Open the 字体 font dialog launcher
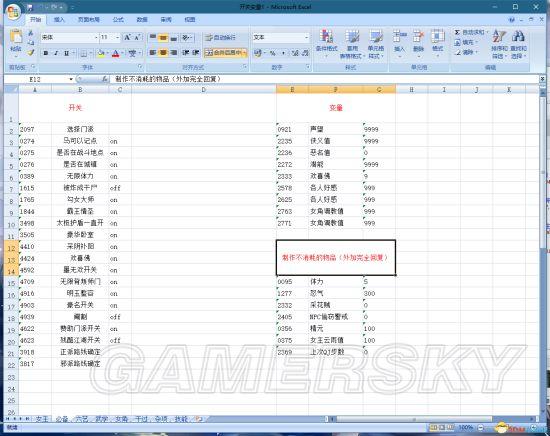Image resolution: width=550 pixels, height=436 pixels. pyautogui.click(x=140, y=66)
